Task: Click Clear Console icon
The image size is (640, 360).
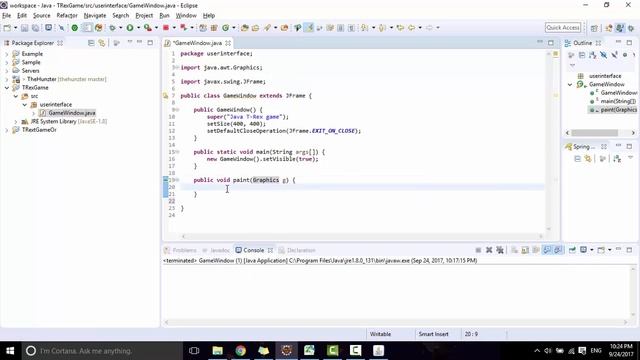Action: (x=514, y=250)
